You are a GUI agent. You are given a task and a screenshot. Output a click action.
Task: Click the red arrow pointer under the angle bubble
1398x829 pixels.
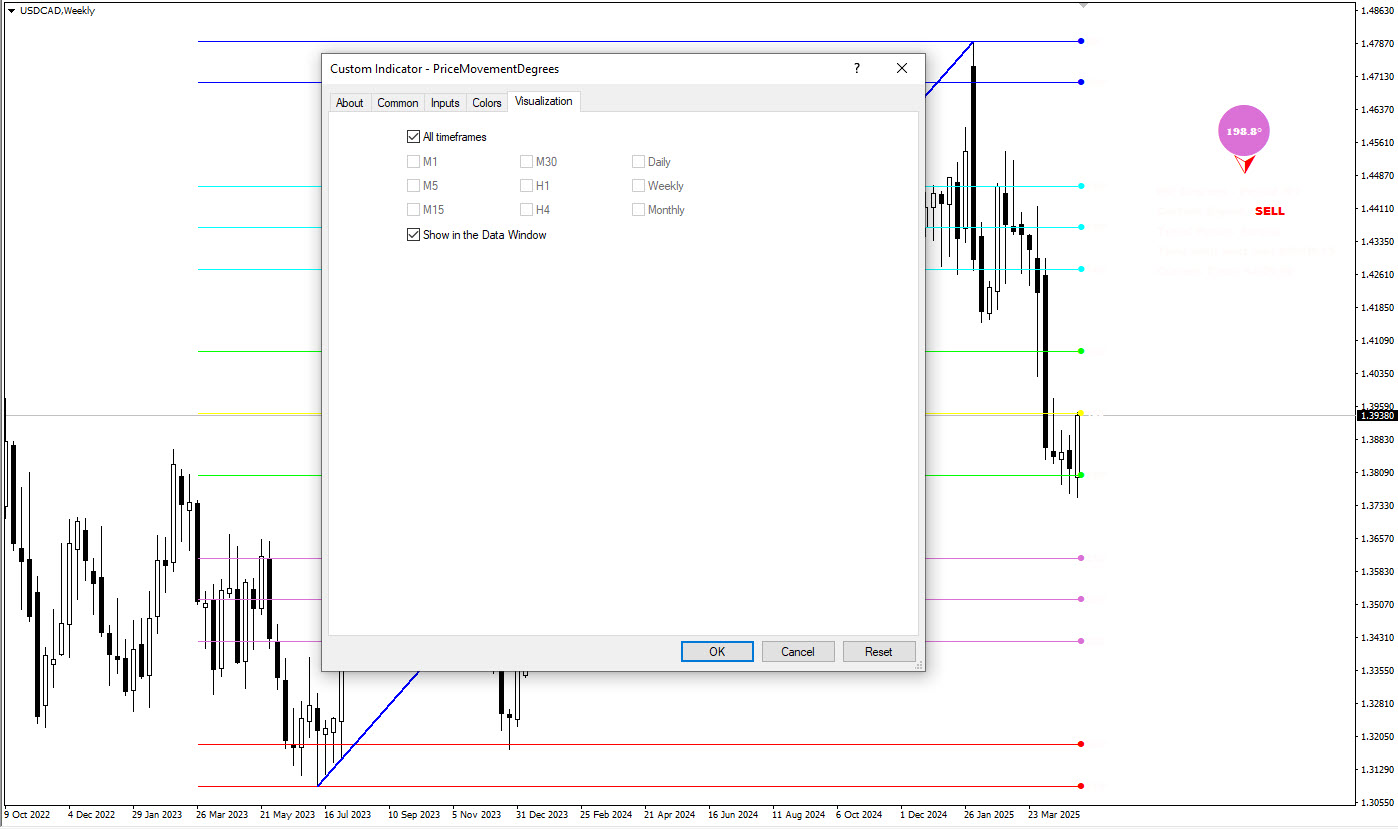point(1246,165)
